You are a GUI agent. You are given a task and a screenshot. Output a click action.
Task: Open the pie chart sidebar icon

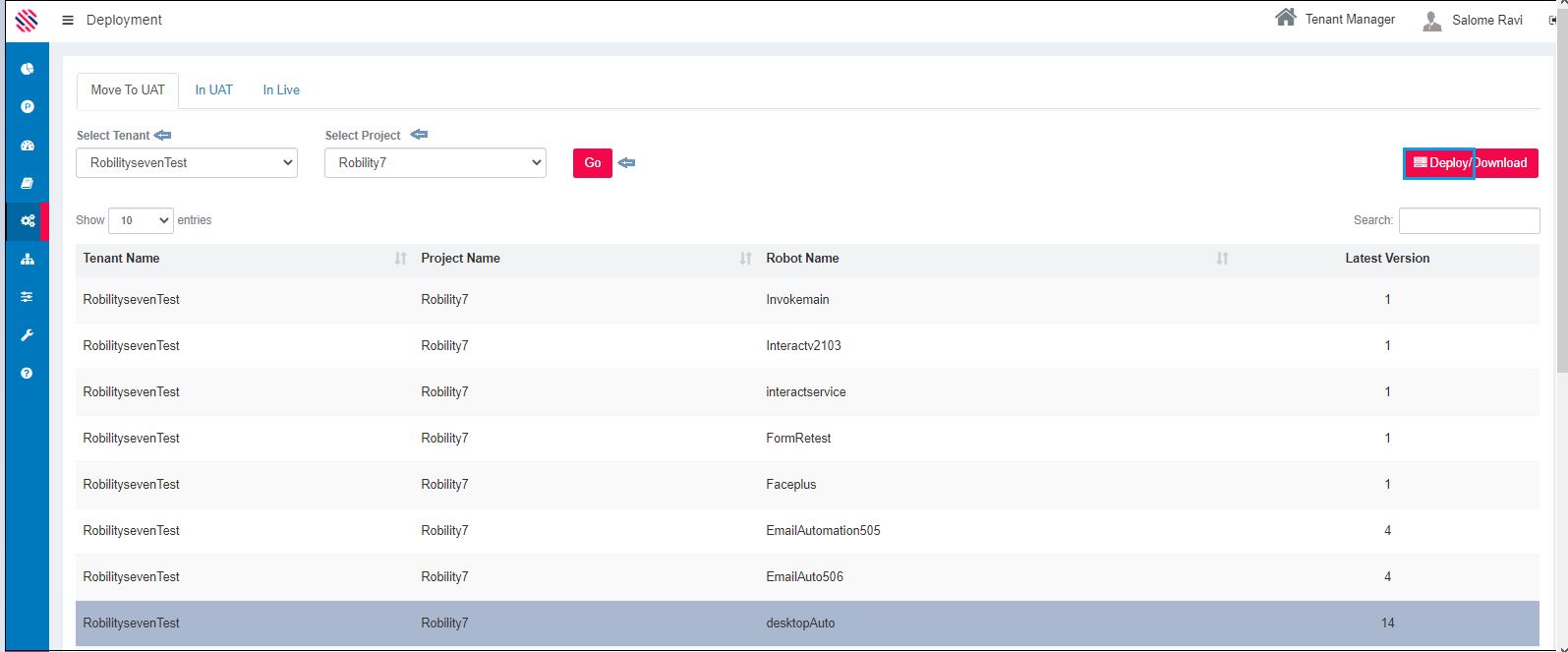28,69
